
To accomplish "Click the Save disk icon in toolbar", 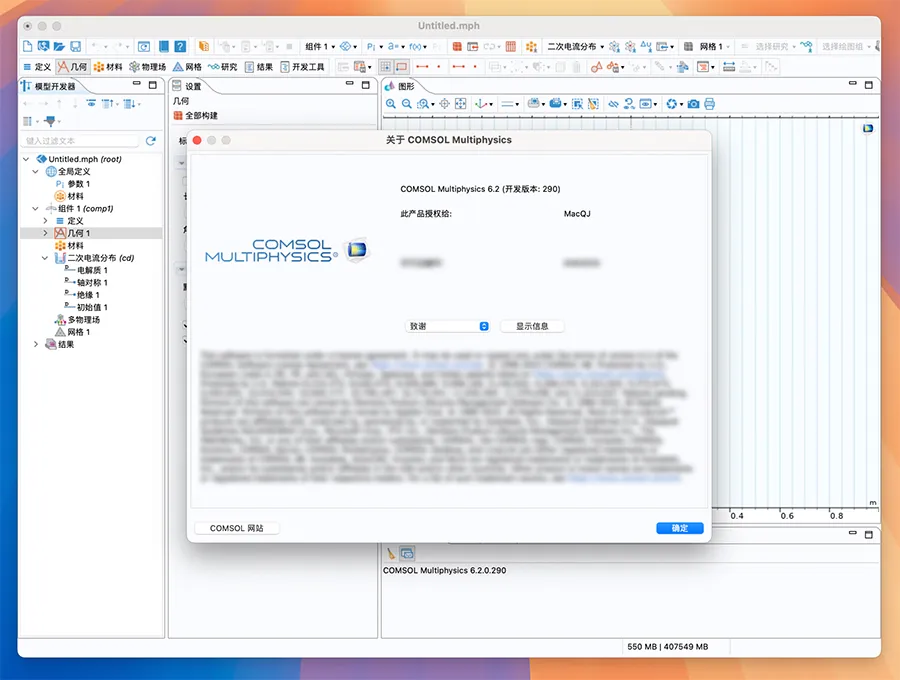I will coord(75,46).
